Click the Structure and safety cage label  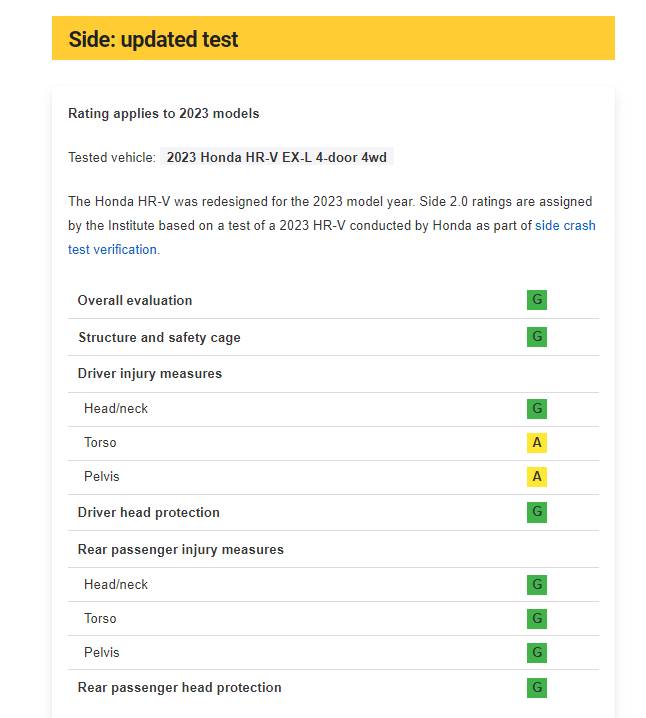(159, 337)
